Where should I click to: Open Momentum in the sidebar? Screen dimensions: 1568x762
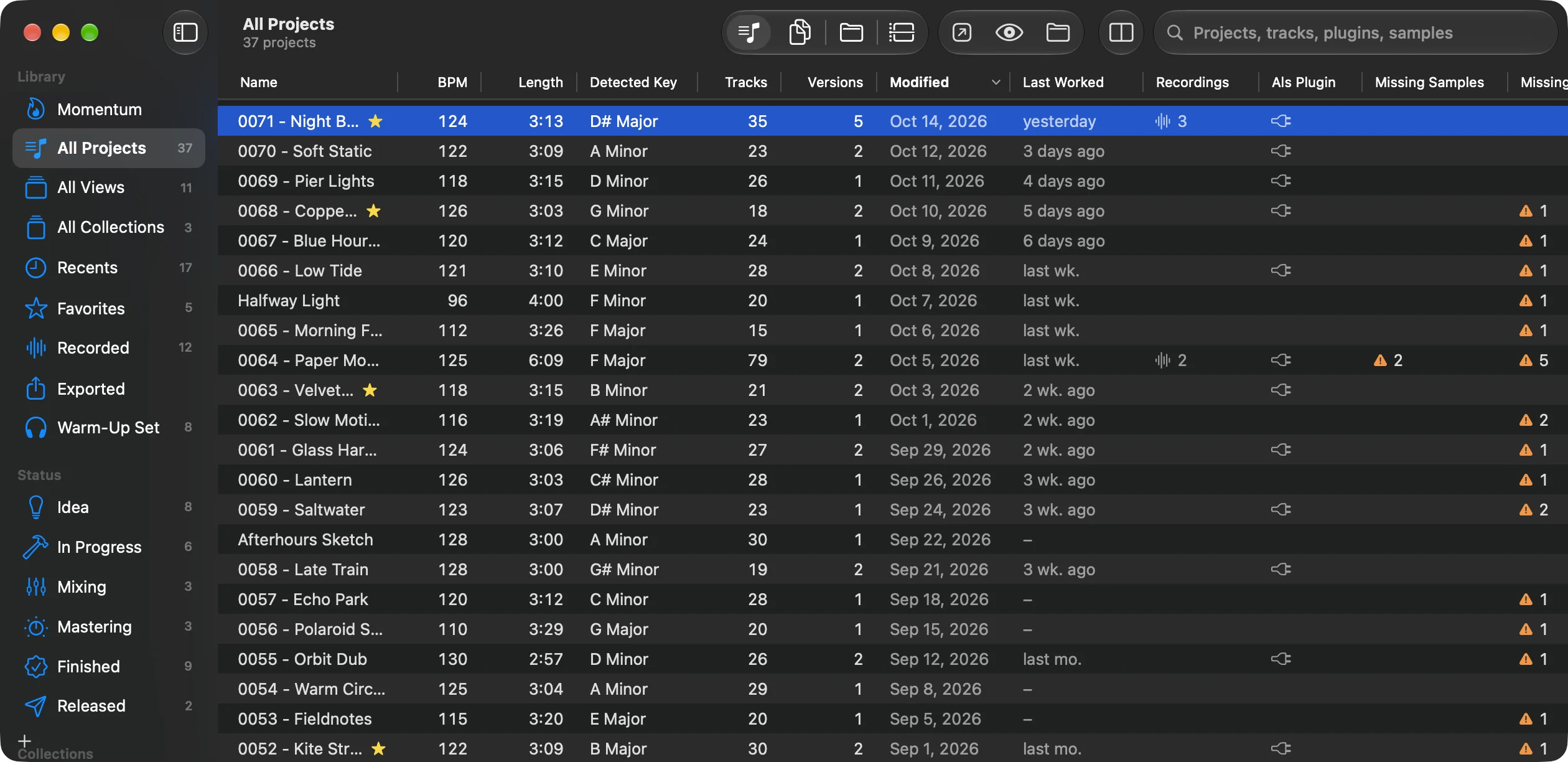coord(109,110)
